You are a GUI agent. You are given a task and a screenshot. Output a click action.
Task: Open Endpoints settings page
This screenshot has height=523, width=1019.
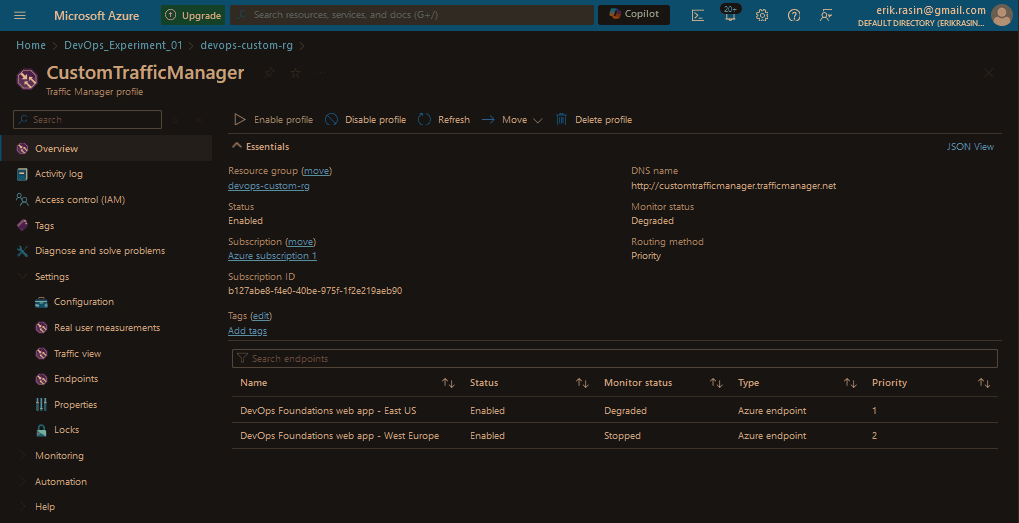pyautogui.click(x=76, y=379)
